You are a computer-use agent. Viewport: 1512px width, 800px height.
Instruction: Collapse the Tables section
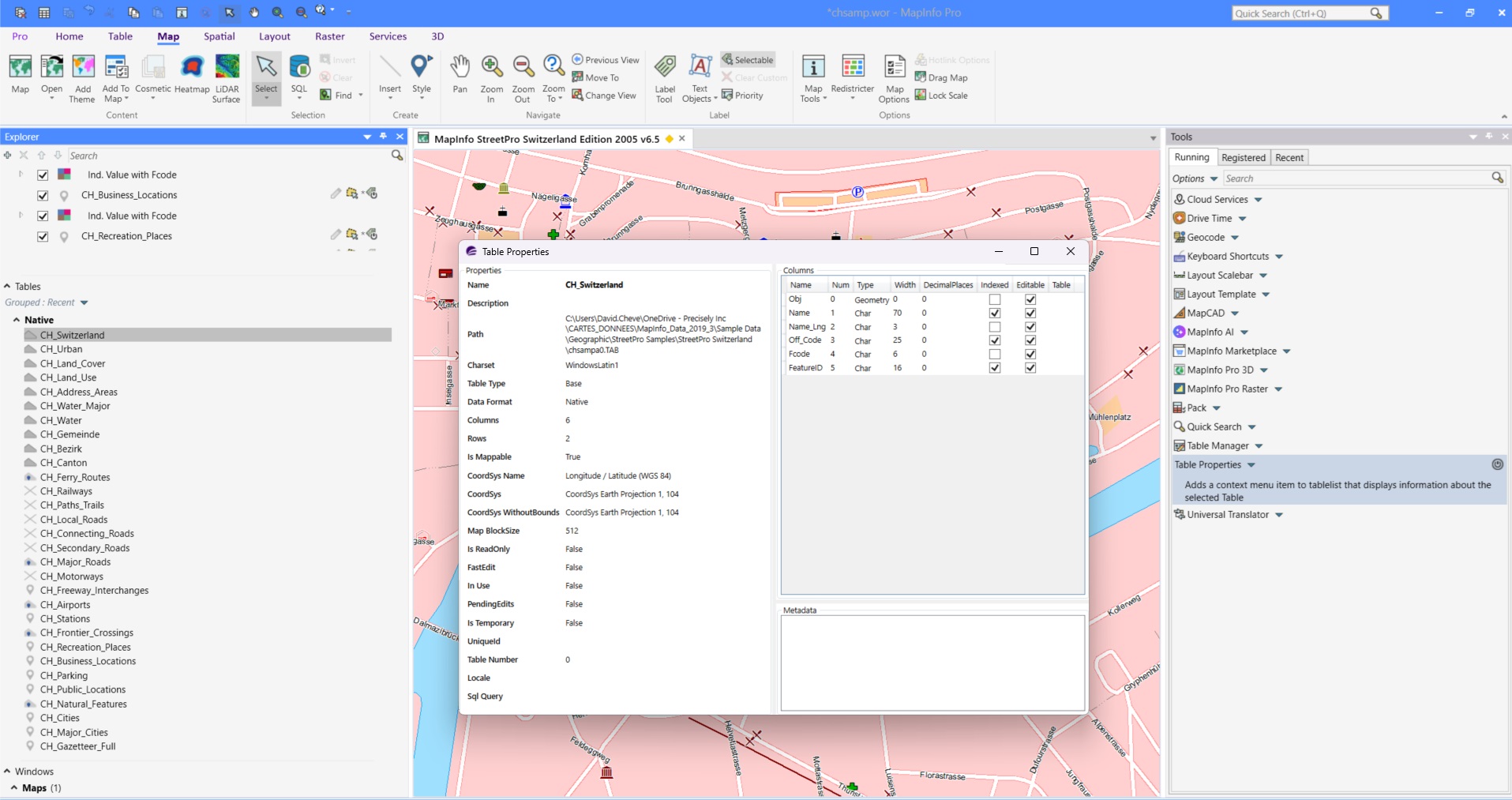pos(7,287)
